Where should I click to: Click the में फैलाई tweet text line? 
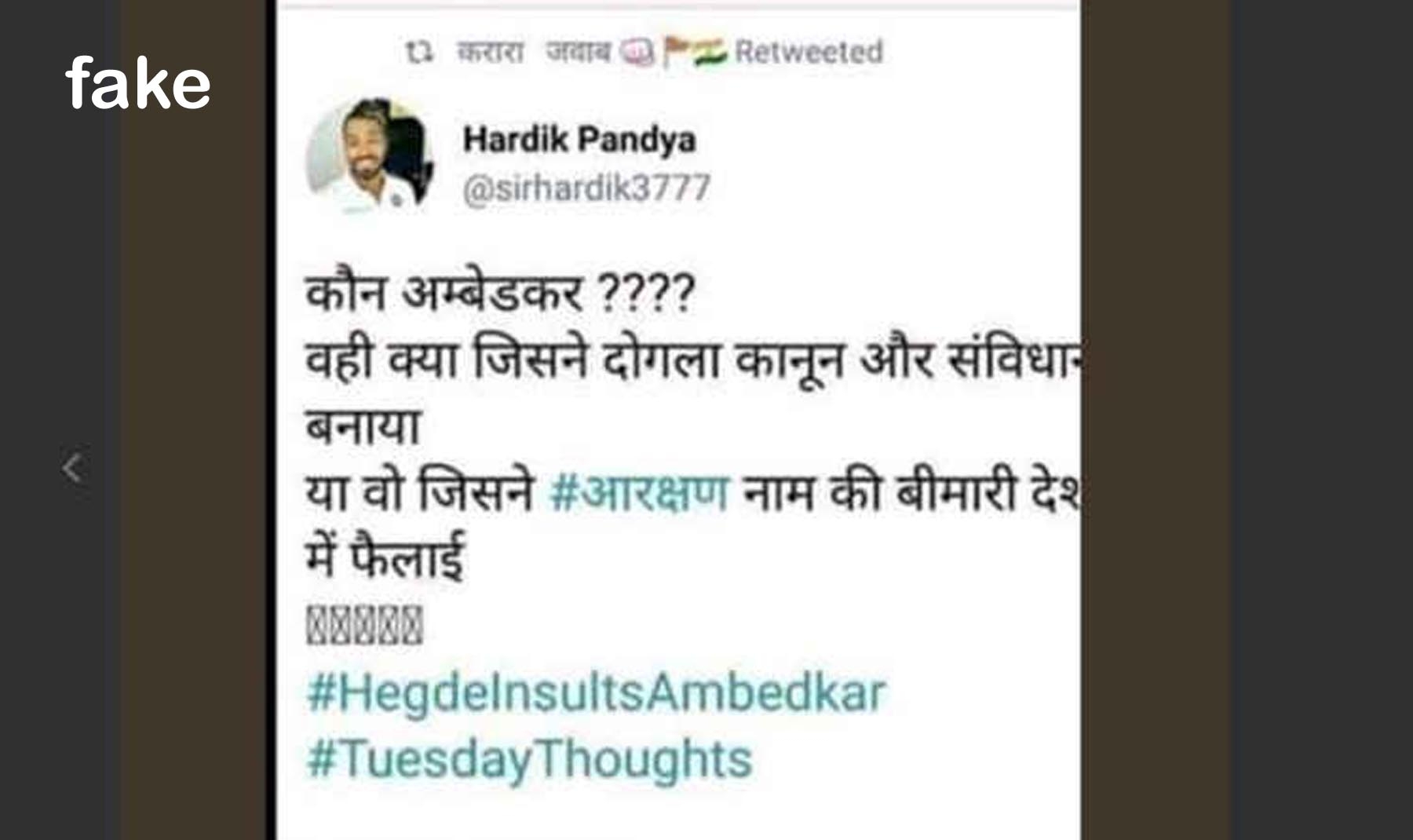[x=385, y=558]
